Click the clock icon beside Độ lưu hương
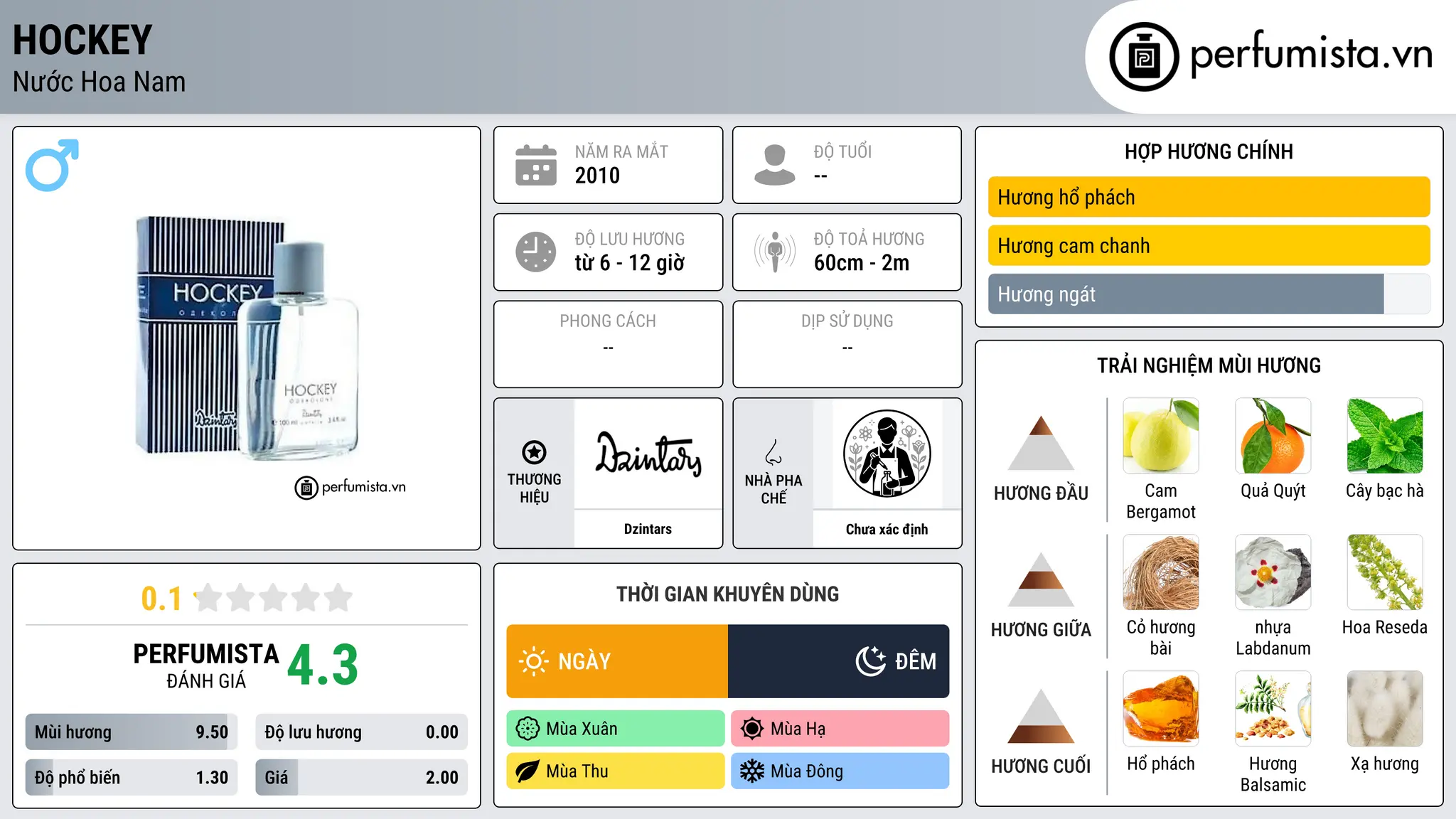This screenshot has height=819, width=1456. [x=535, y=252]
